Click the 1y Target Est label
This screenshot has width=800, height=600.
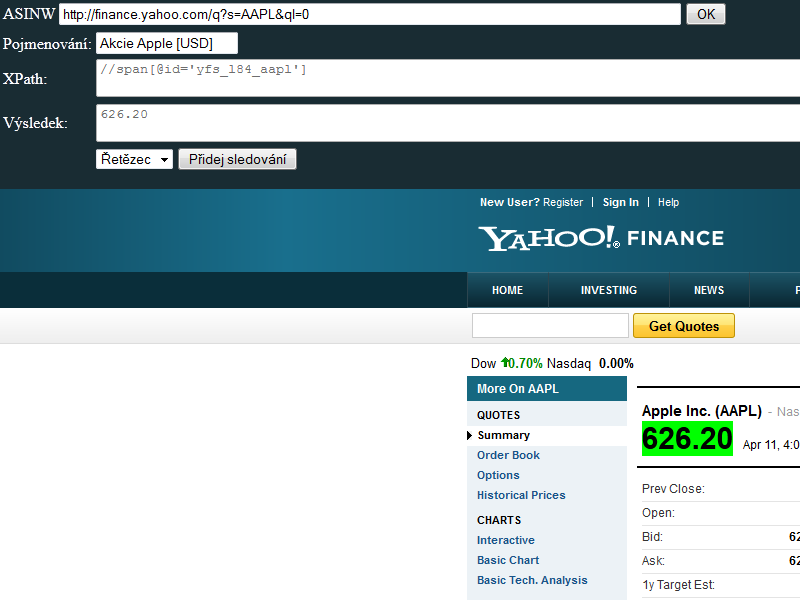pyautogui.click(x=678, y=585)
